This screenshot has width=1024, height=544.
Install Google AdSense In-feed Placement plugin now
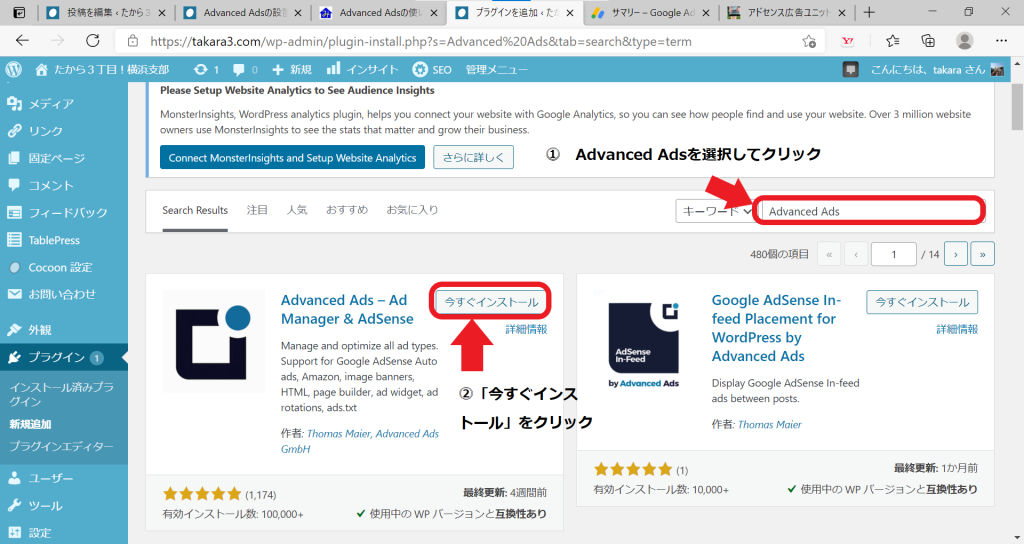coord(922,302)
